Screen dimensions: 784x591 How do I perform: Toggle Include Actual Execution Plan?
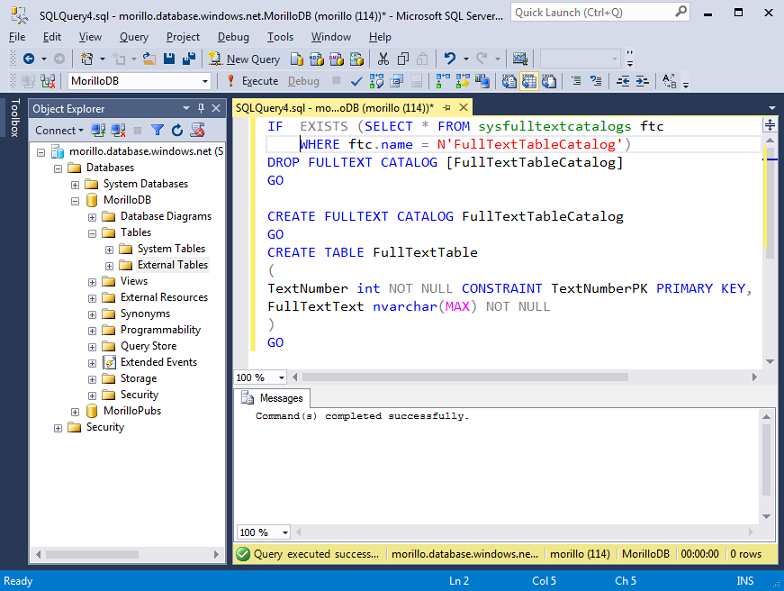(x=443, y=81)
